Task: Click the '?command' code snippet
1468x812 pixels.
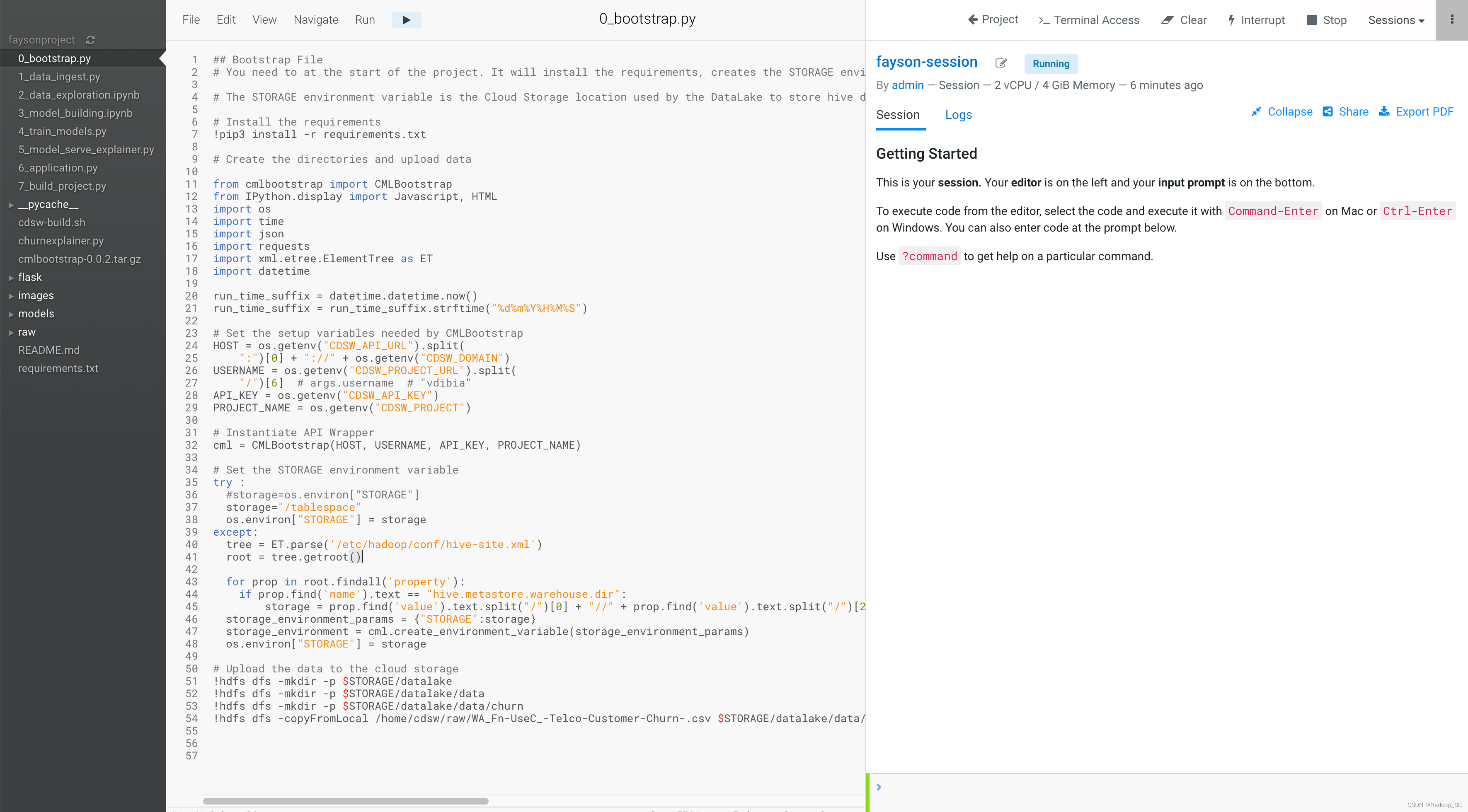Action: click(930, 256)
